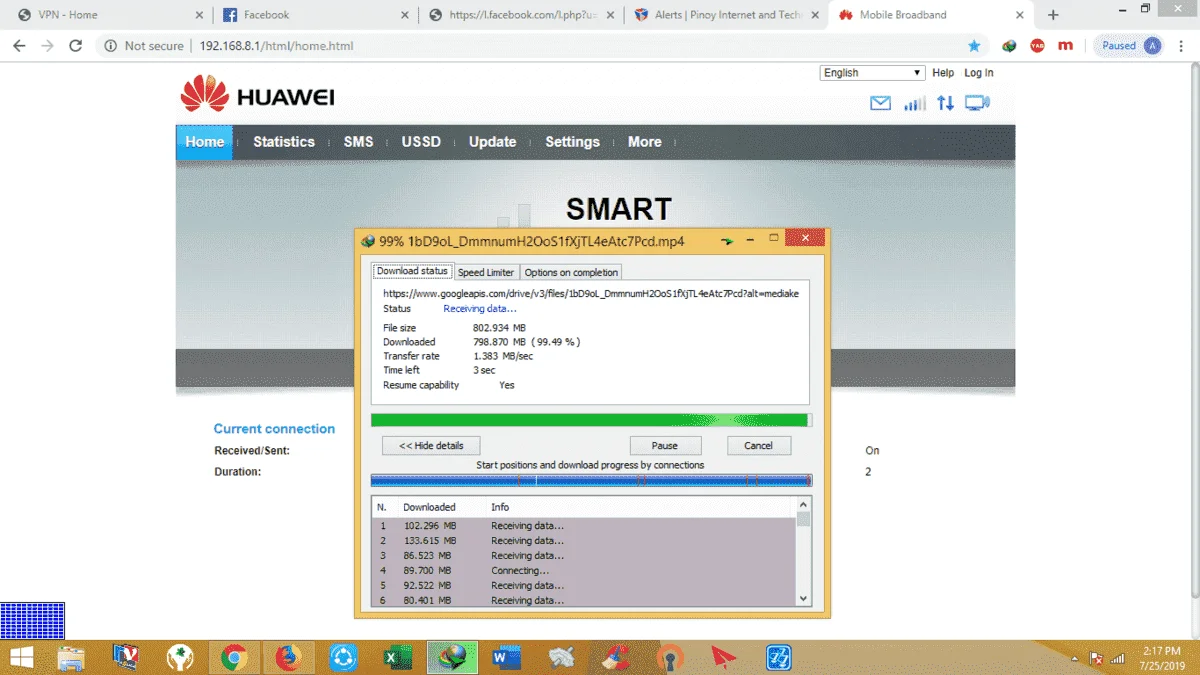Screen dimensions: 1200x675
Task: Click the up/down data traffic arrows icon
Action: pos(945,103)
